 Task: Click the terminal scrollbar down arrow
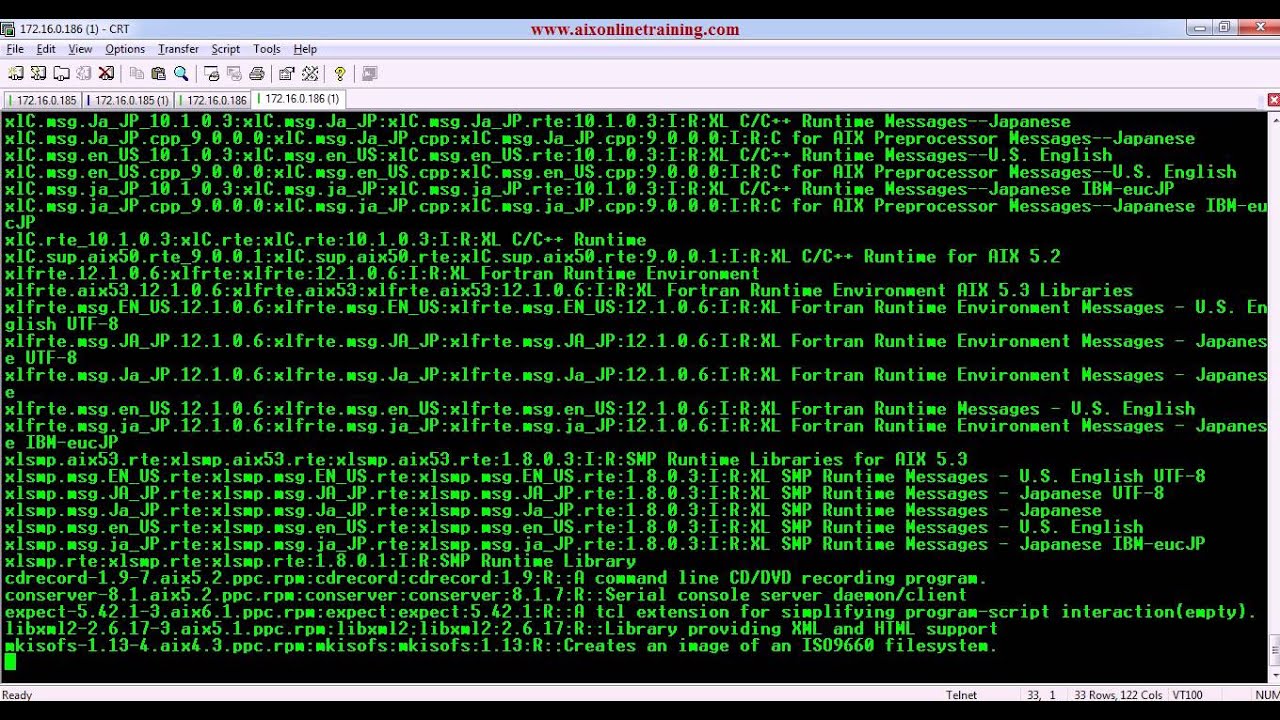point(1274,676)
